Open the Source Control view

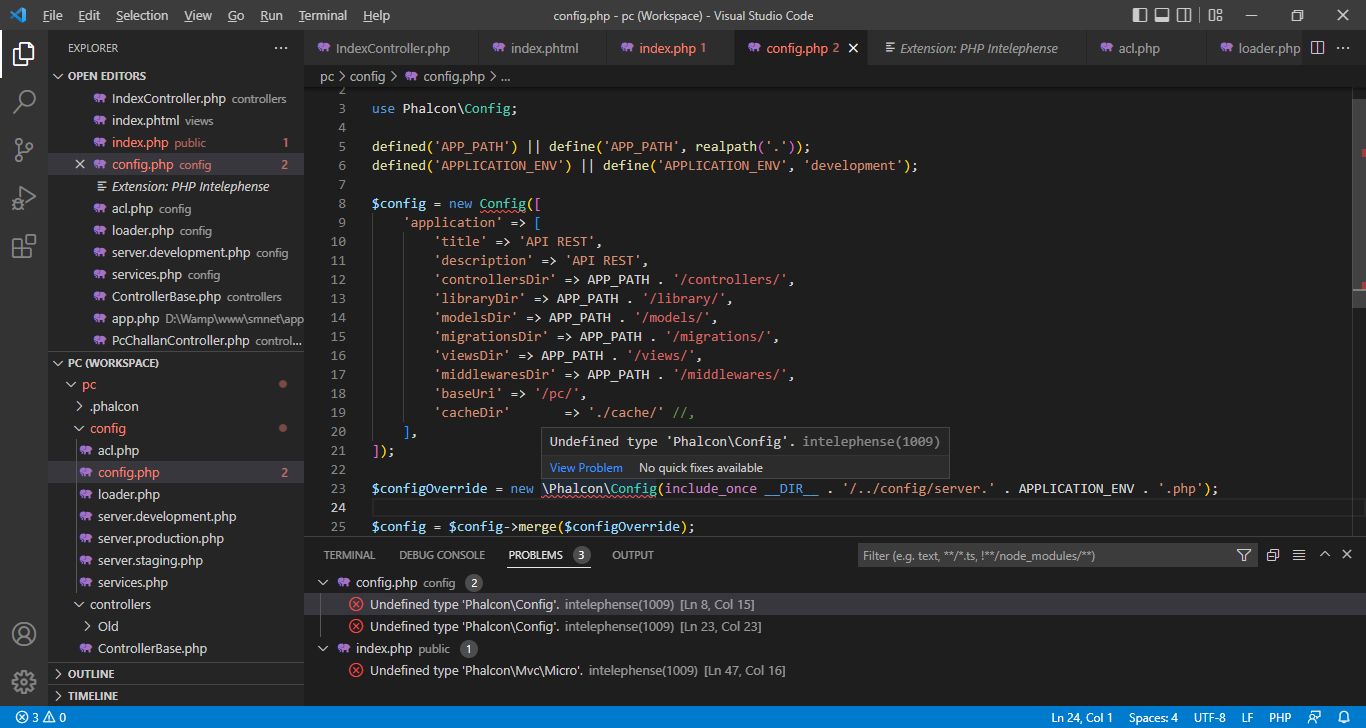[24, 149]
